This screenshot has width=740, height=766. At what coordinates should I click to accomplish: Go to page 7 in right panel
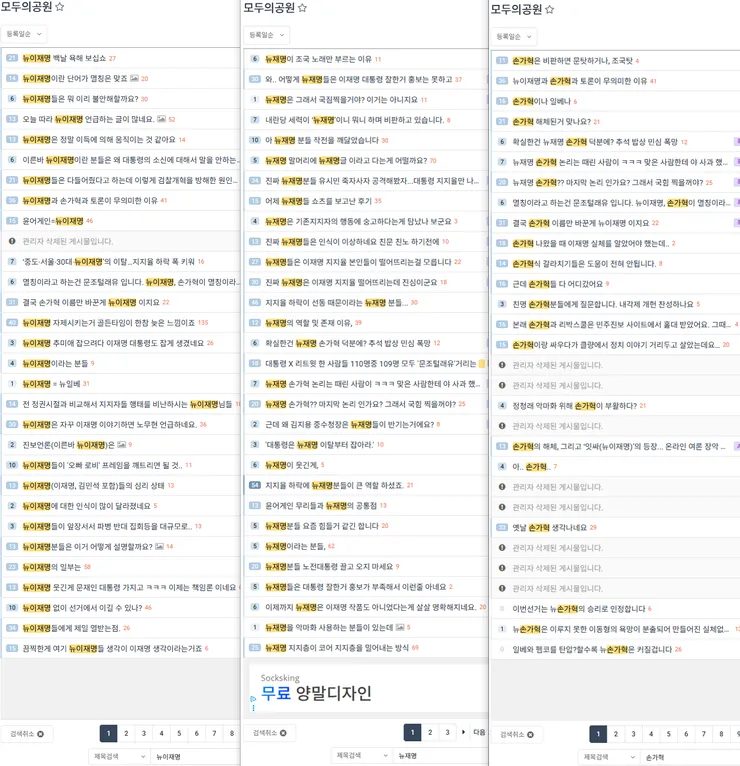(703, 734)
